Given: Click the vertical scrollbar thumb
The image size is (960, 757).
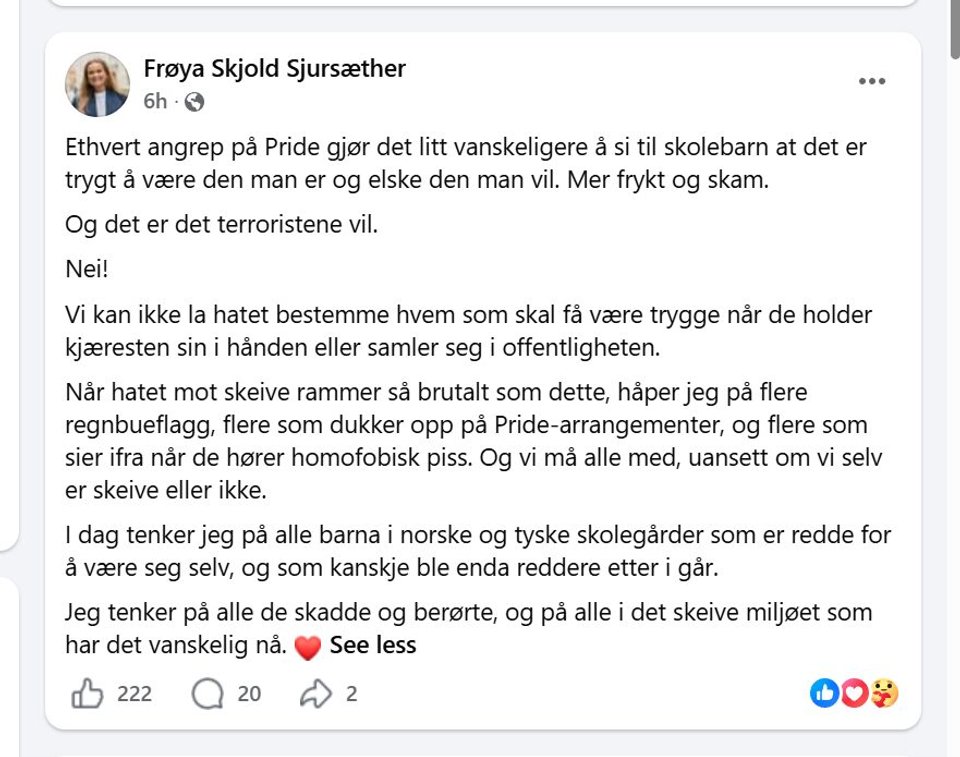Looking at the screenshot, I should [x=955, y=29].
